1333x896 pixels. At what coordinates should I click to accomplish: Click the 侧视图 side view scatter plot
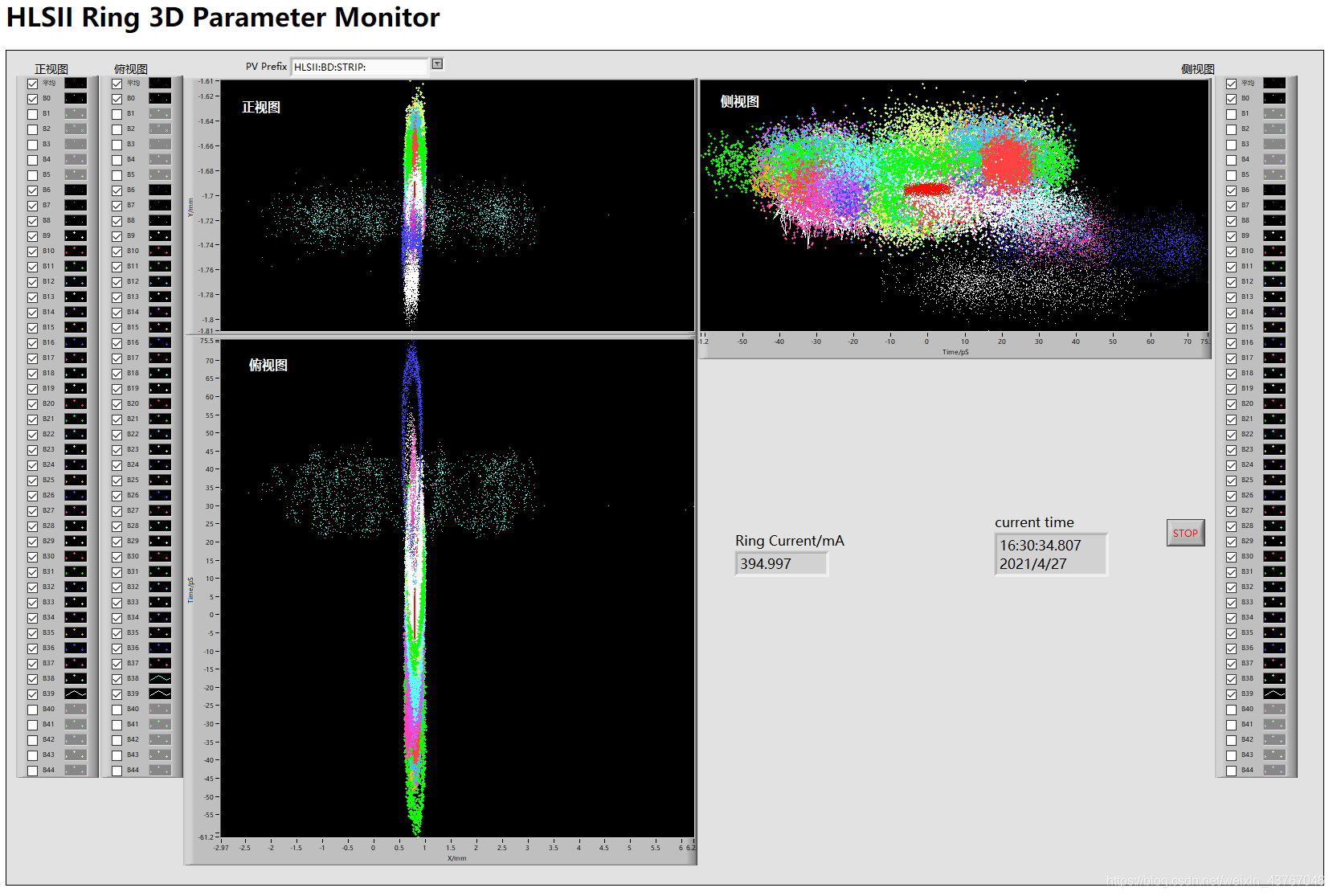pos(955,205)
